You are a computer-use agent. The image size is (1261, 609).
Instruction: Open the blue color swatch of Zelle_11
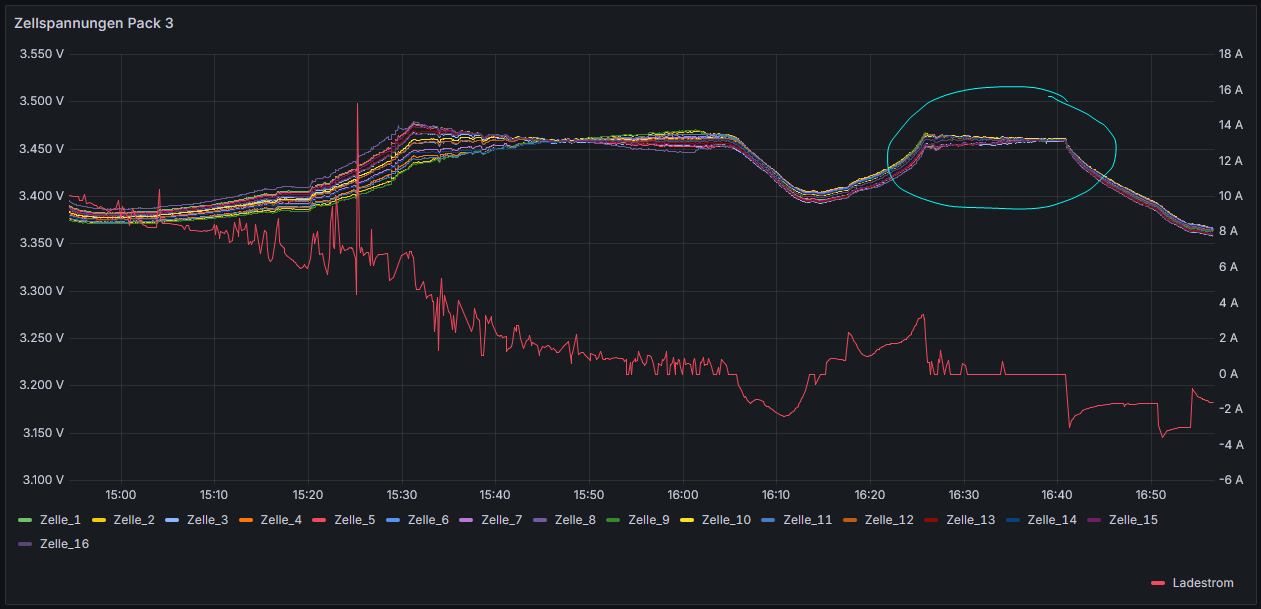click(768, 520)
